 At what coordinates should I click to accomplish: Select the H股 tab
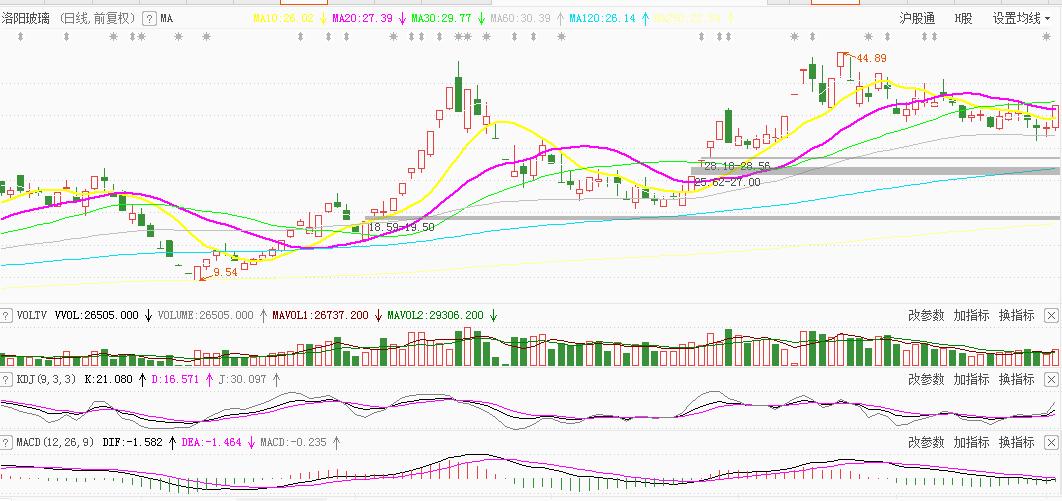click(x=964, y=18)
